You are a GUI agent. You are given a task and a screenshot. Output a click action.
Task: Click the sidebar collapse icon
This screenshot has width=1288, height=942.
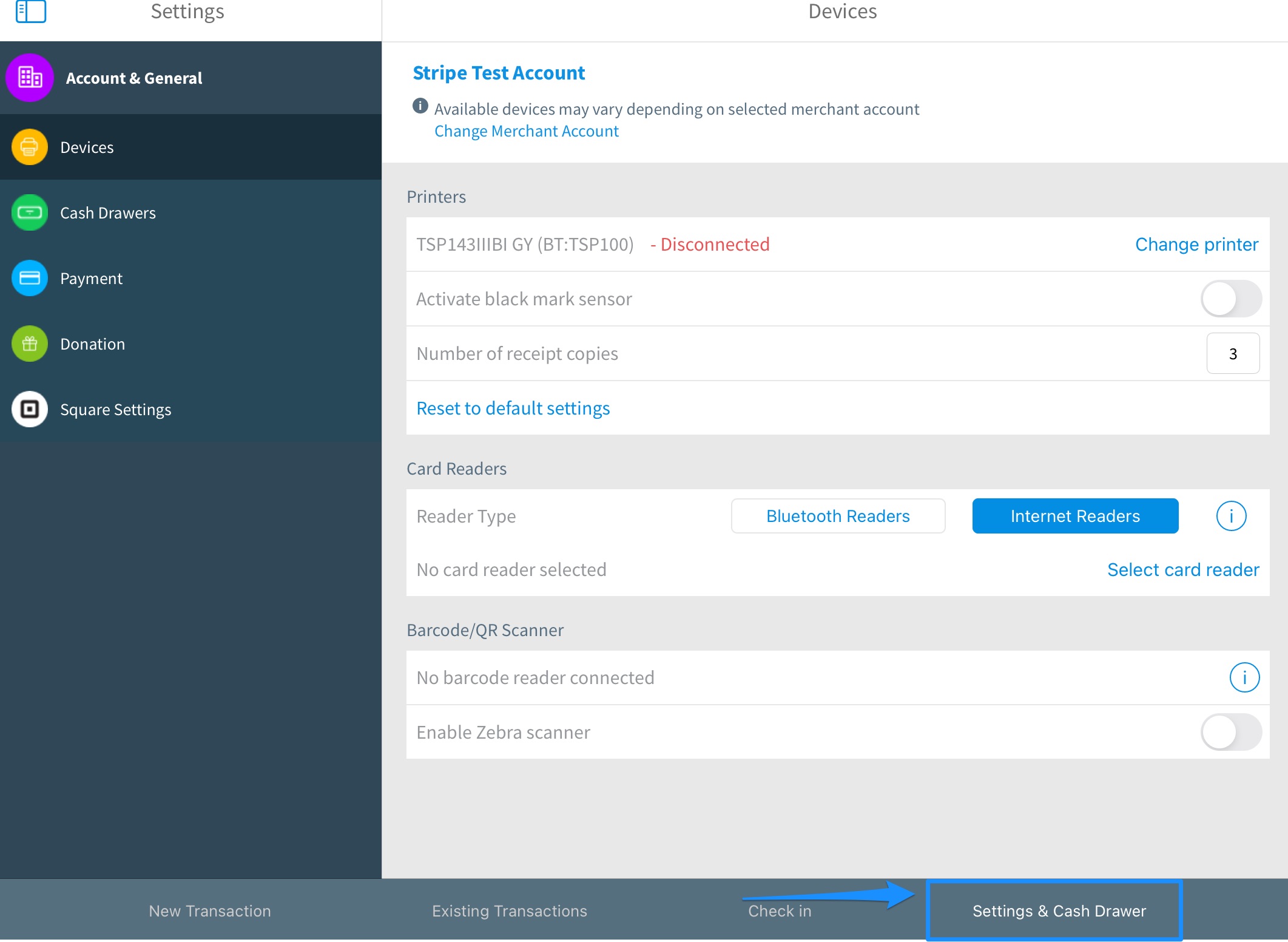pyautogui.click(x=31, y=11)
